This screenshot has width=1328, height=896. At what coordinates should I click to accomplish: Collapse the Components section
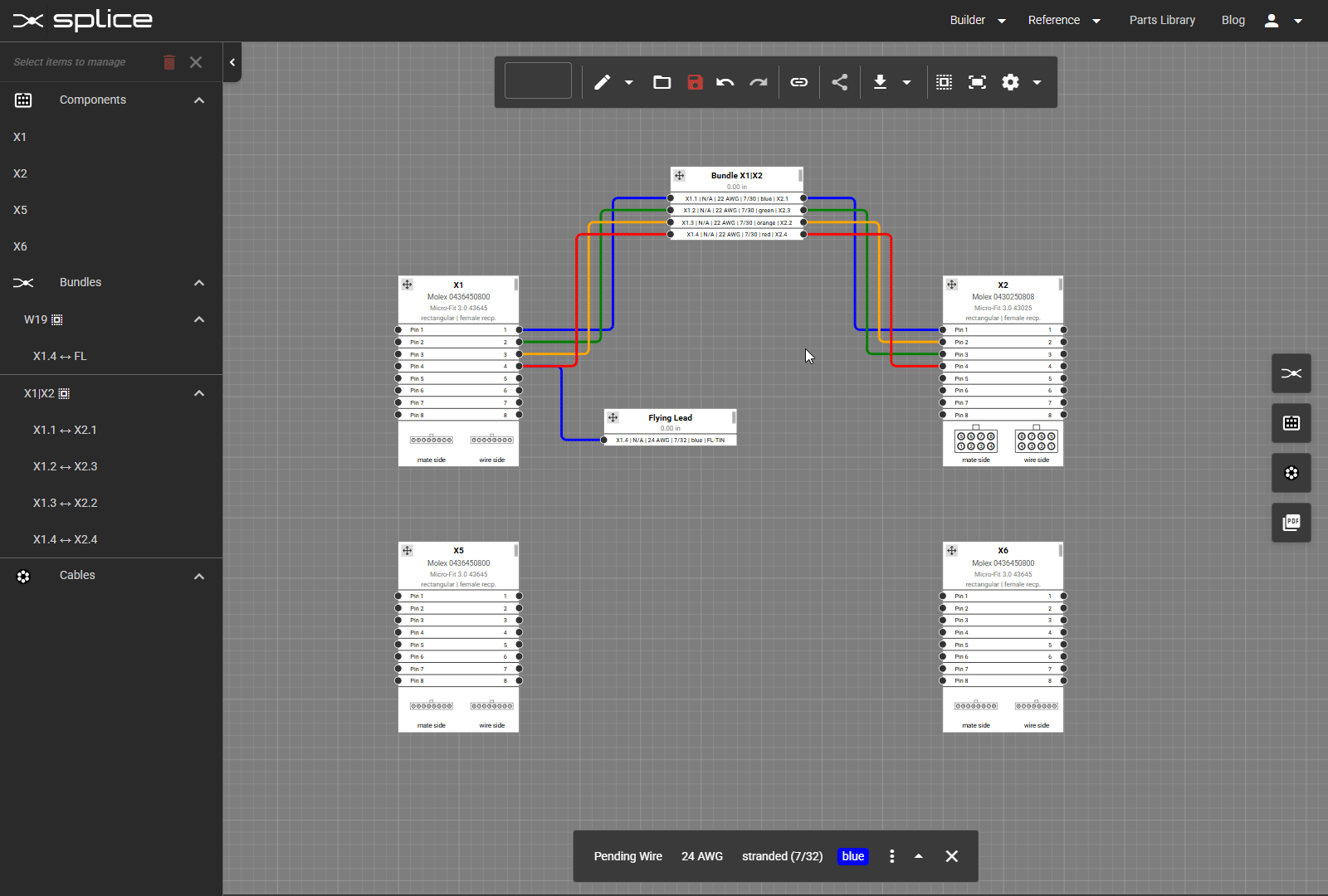(199, 100)
